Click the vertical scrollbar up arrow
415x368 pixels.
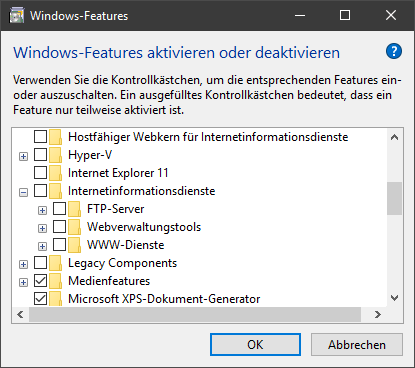coord(394,137)
